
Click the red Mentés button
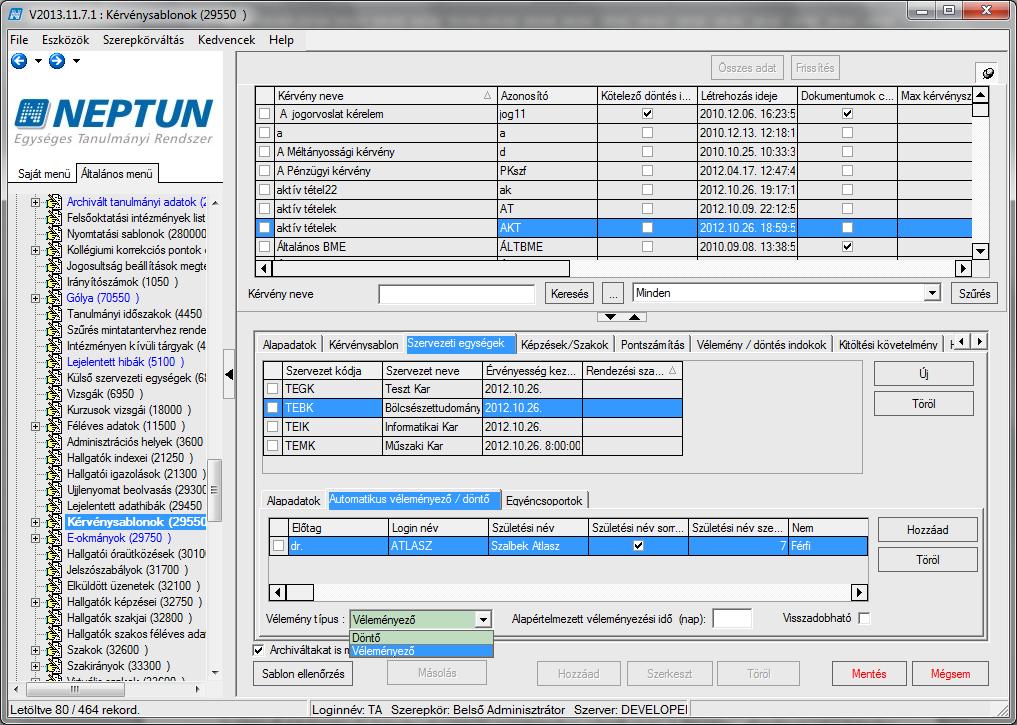868,674
